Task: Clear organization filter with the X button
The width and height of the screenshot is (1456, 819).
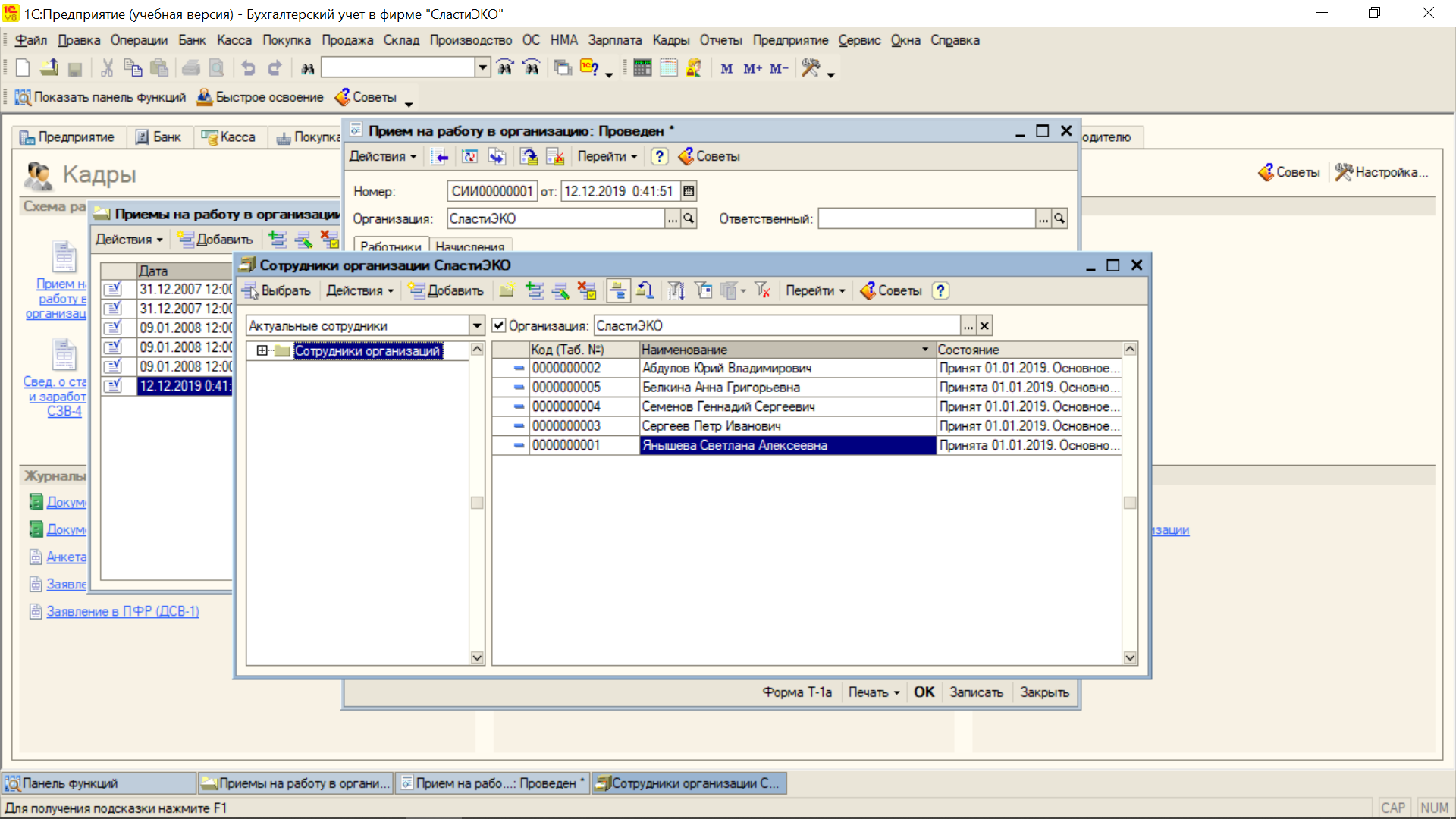Action: pyautogui.click(x=984, y=325)
